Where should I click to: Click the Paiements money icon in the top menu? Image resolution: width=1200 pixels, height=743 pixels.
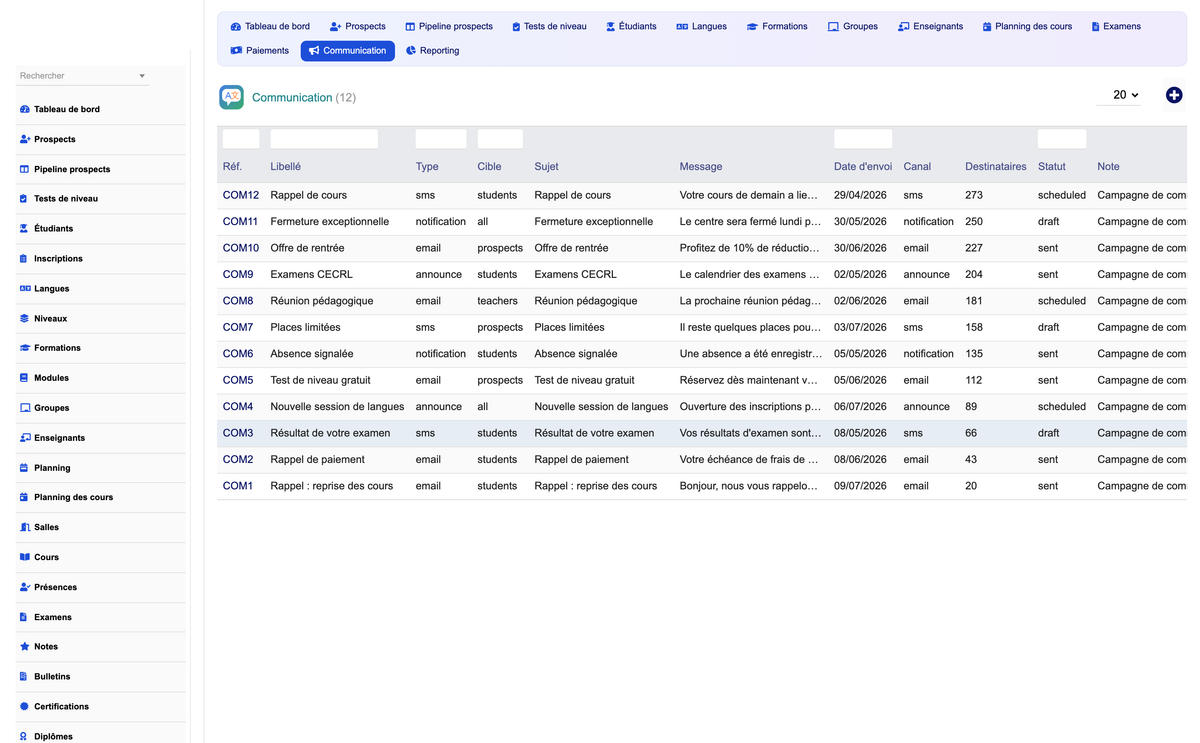coord(236,51)
